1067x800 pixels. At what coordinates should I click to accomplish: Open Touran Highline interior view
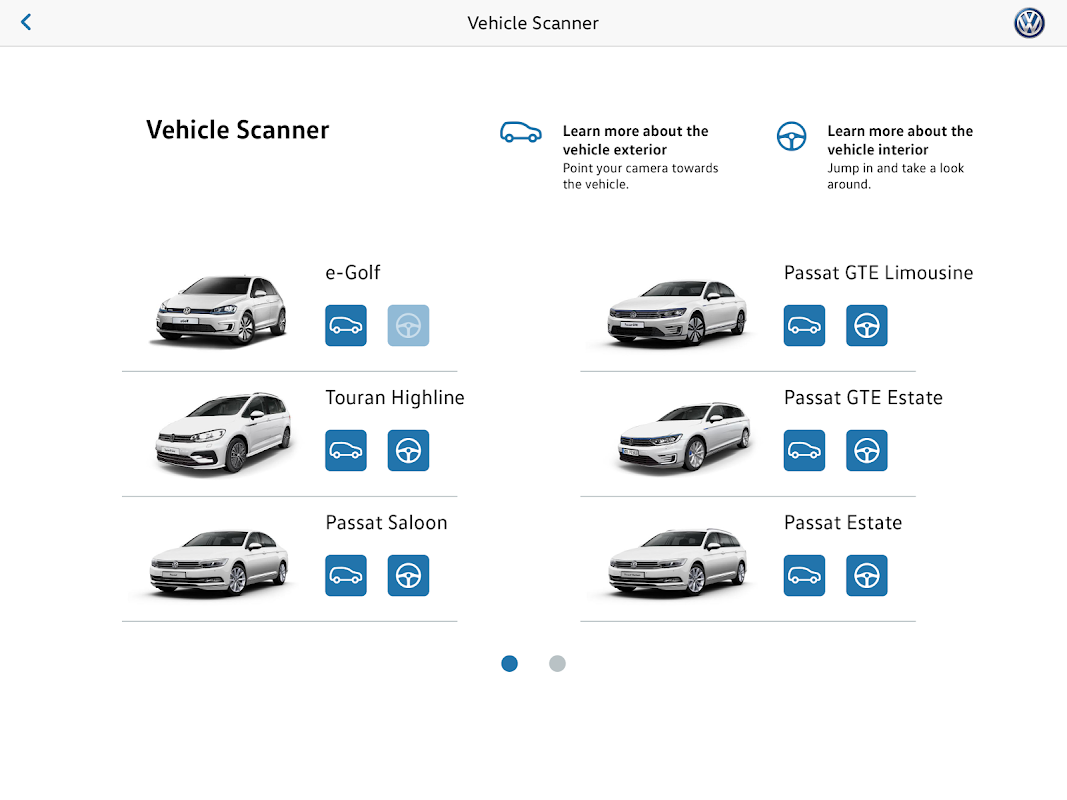pos(408,450)
